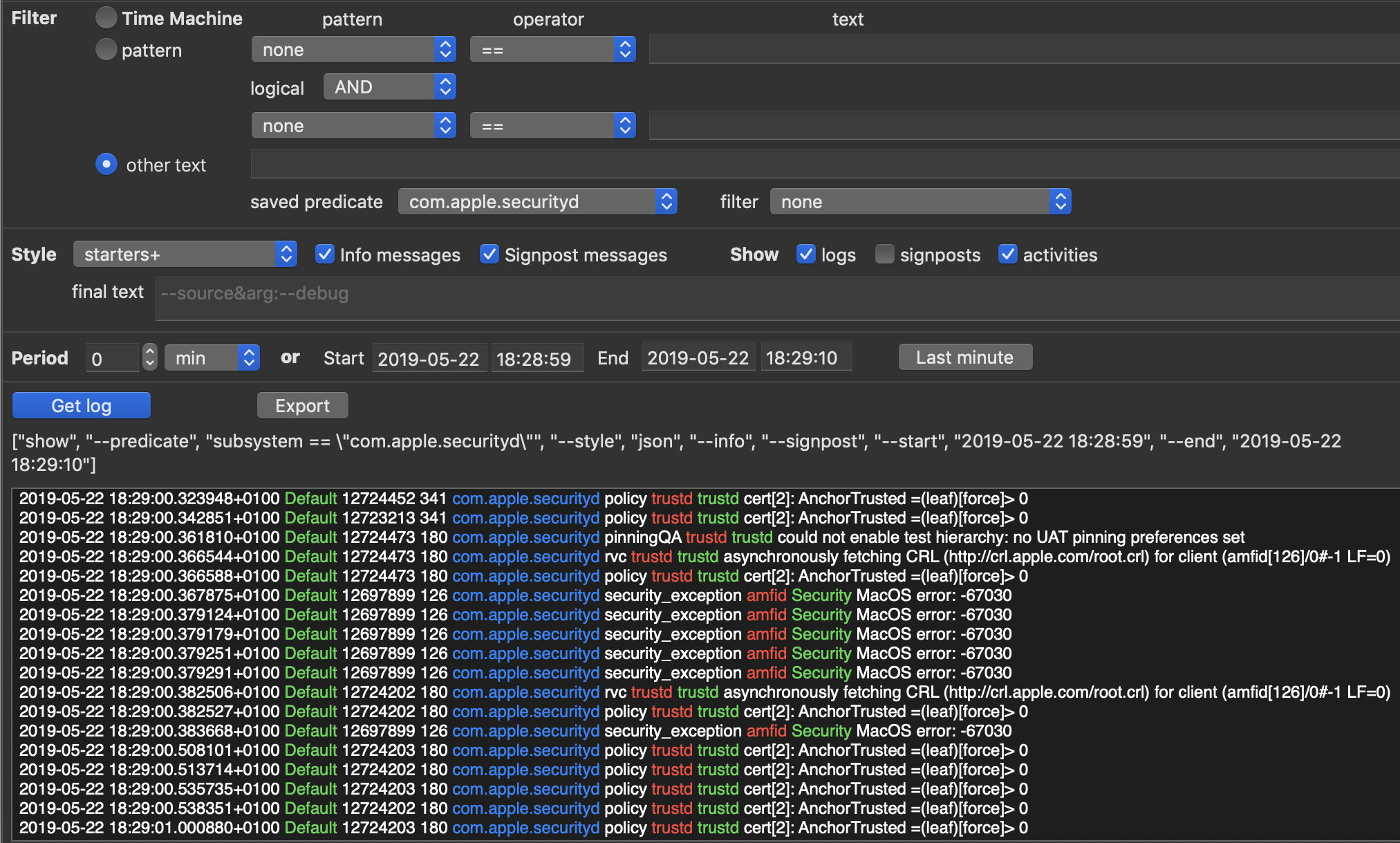Open the filter 'none' dropdown
Screen dimensions: 1400x843
(920, 202)
